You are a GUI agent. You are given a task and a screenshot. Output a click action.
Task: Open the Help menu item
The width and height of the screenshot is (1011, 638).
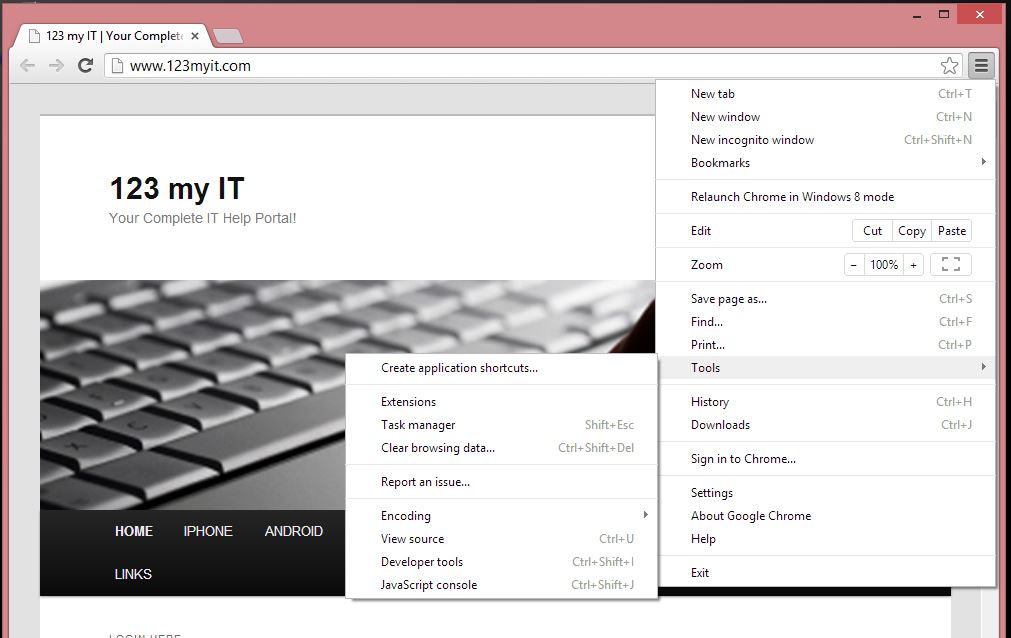pyautogui.click(x=826, y=539)
